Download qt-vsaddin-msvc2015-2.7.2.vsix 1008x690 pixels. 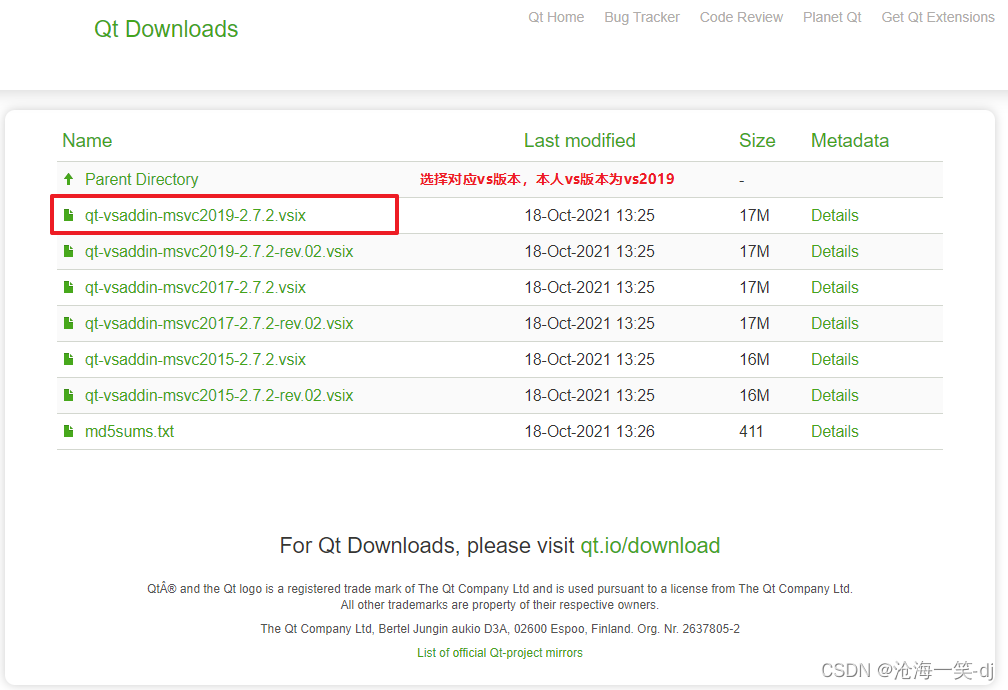click(x=195, y=359)
